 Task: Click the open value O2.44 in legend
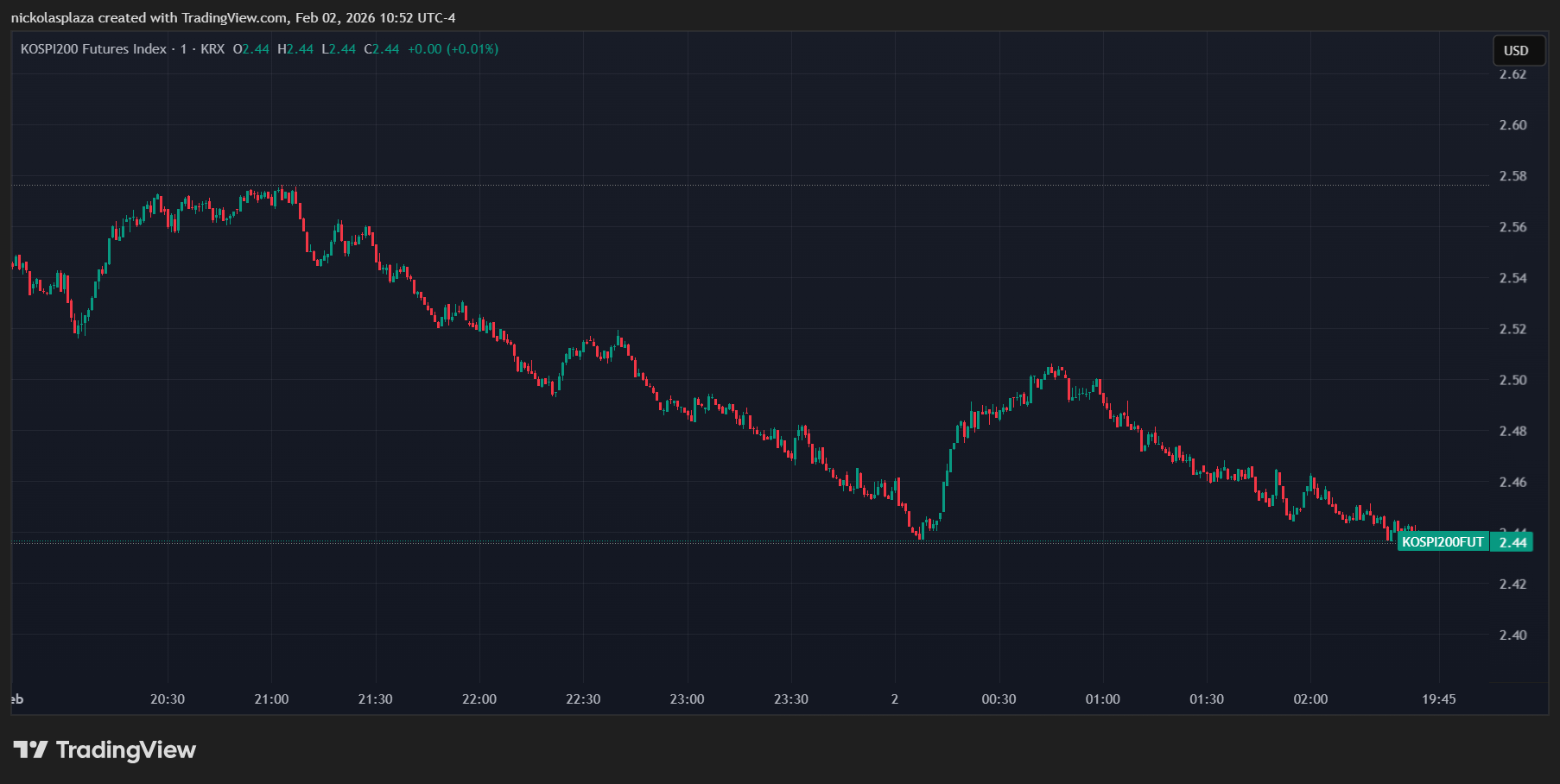point(250,49)
